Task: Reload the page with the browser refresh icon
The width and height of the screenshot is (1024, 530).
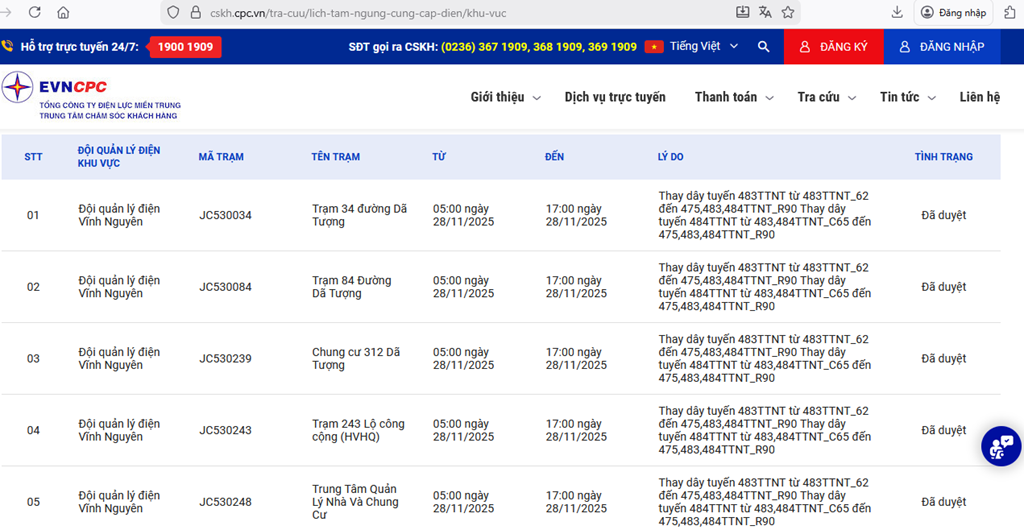Action: point(35,12)
